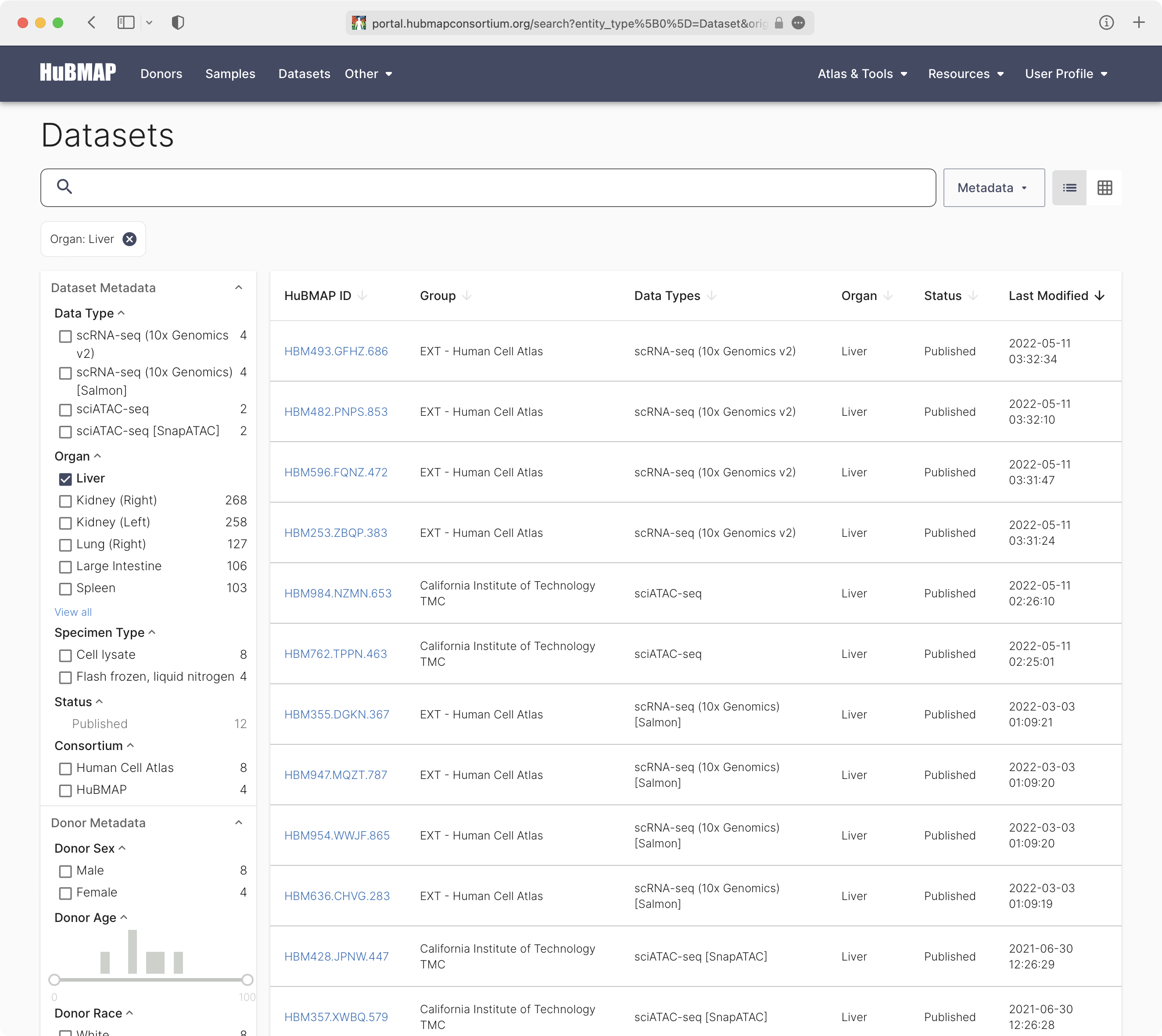Uncheck the Liver organ filter
This screenshot has height=1036, width=1162.
click(x=65, y=479)
